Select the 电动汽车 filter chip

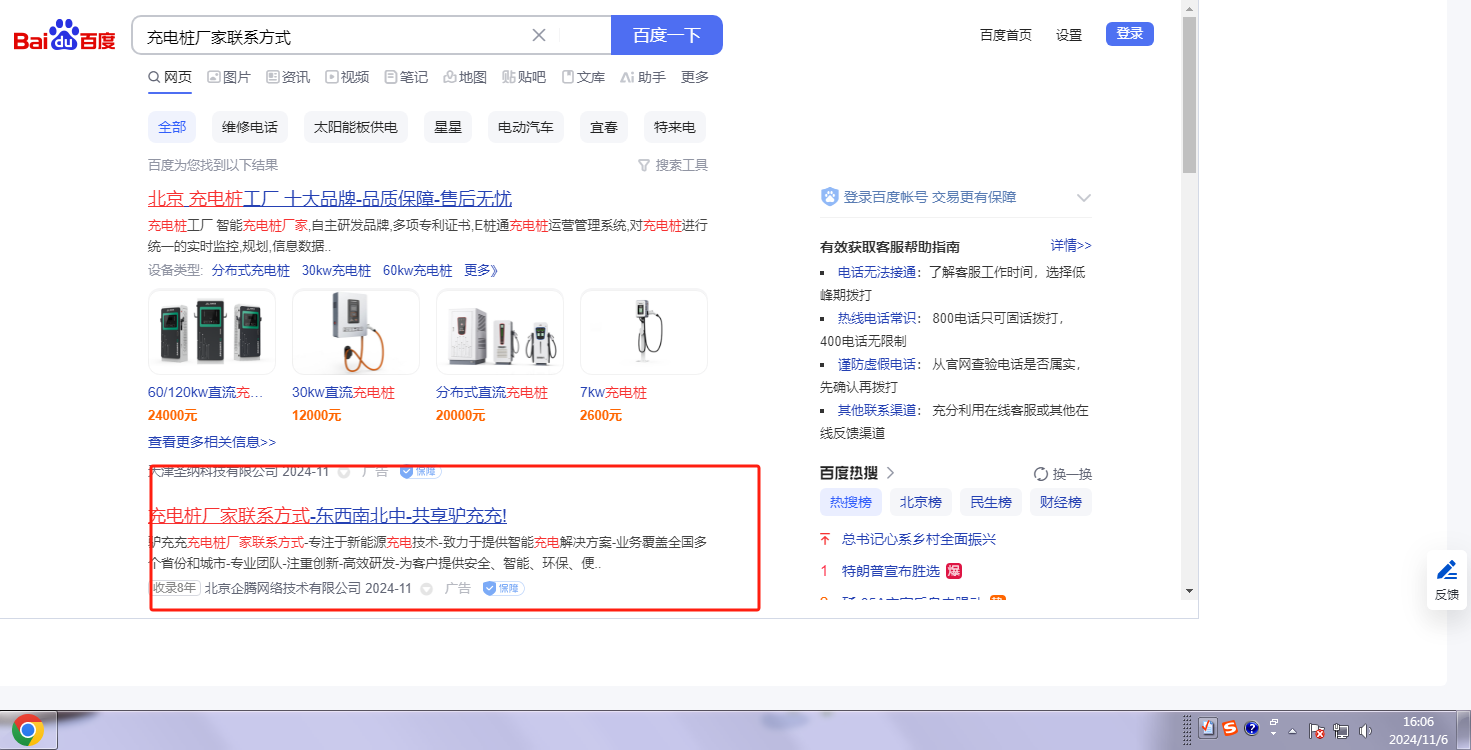pyautogui.click(x=526, y=127)
